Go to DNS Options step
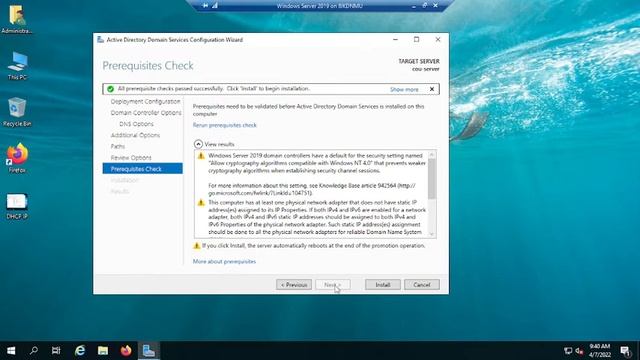 pos(136,124)
